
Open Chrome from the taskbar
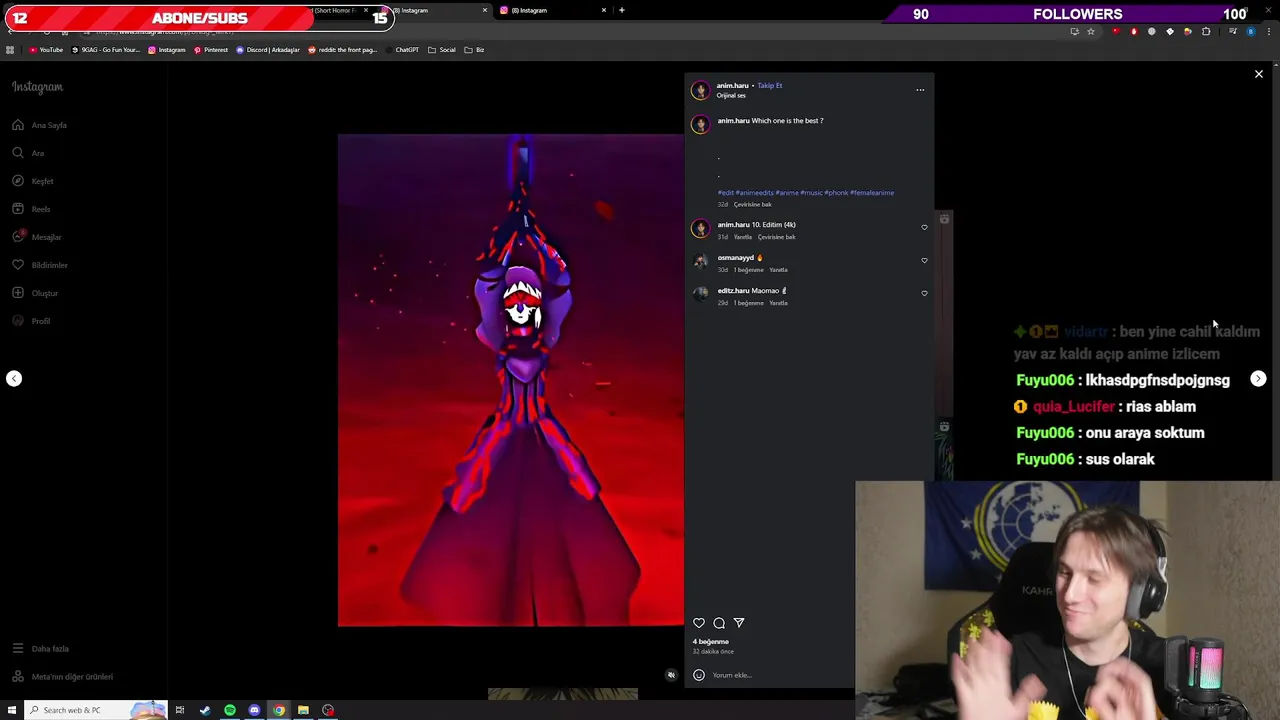coord(279,710)
